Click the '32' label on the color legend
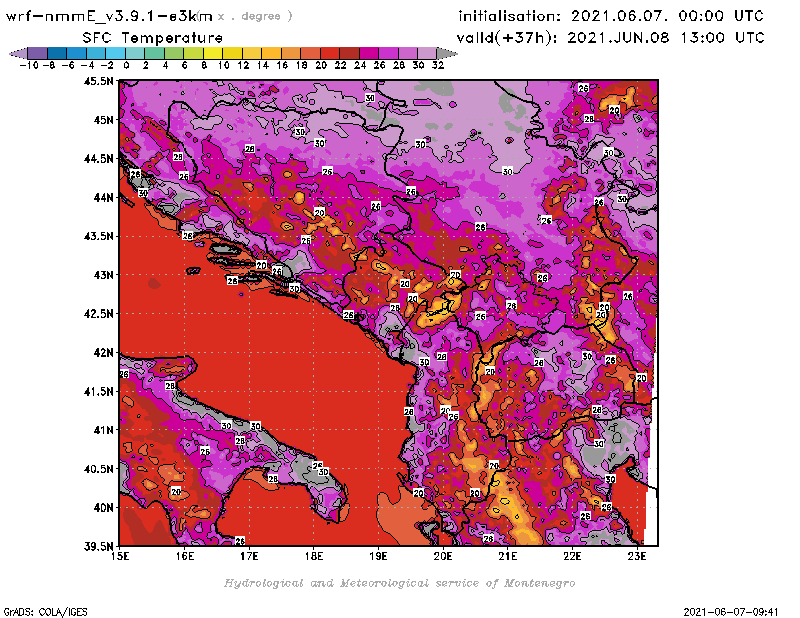This screenshot has height=618, width=800. tap(438, 65)
